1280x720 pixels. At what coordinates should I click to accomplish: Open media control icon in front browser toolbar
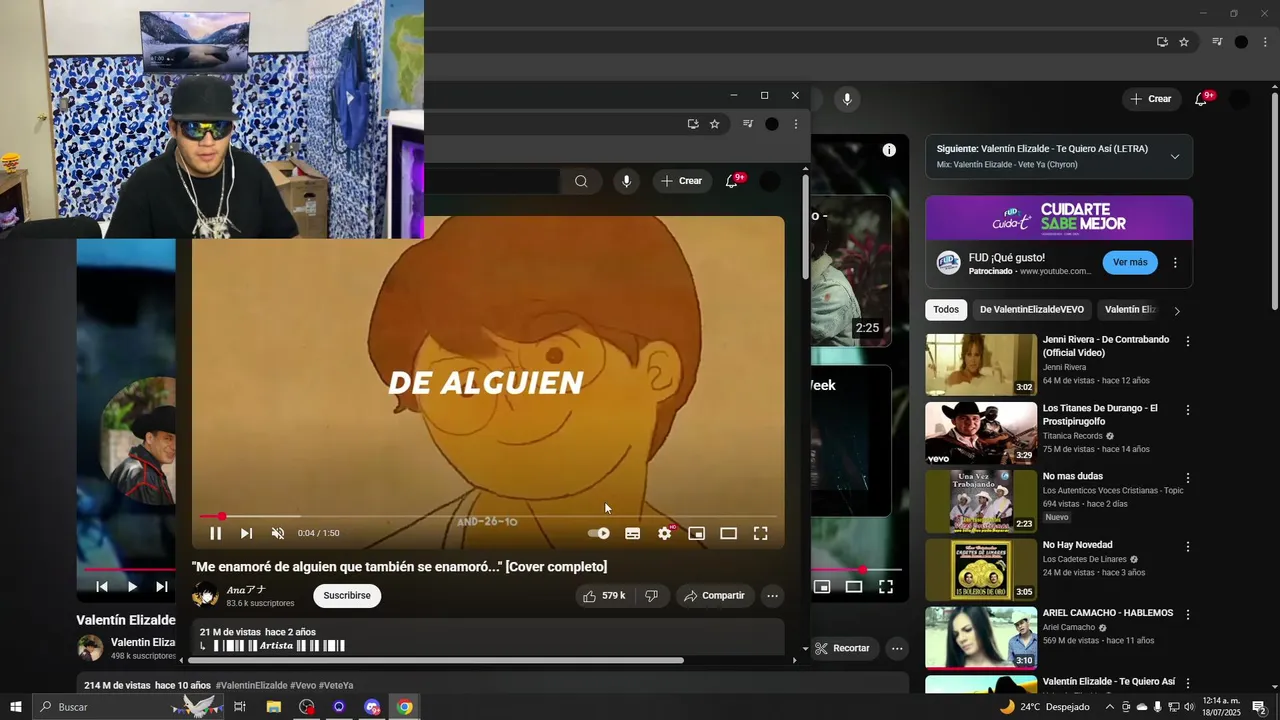click(748, 124)
